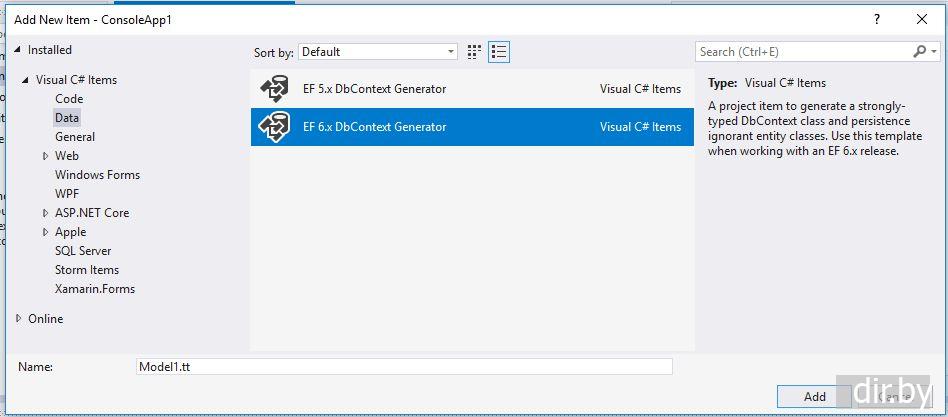Select the Web category label
Image resolution: width=948 pixels, height=417 pixels.
click(67, 156)
